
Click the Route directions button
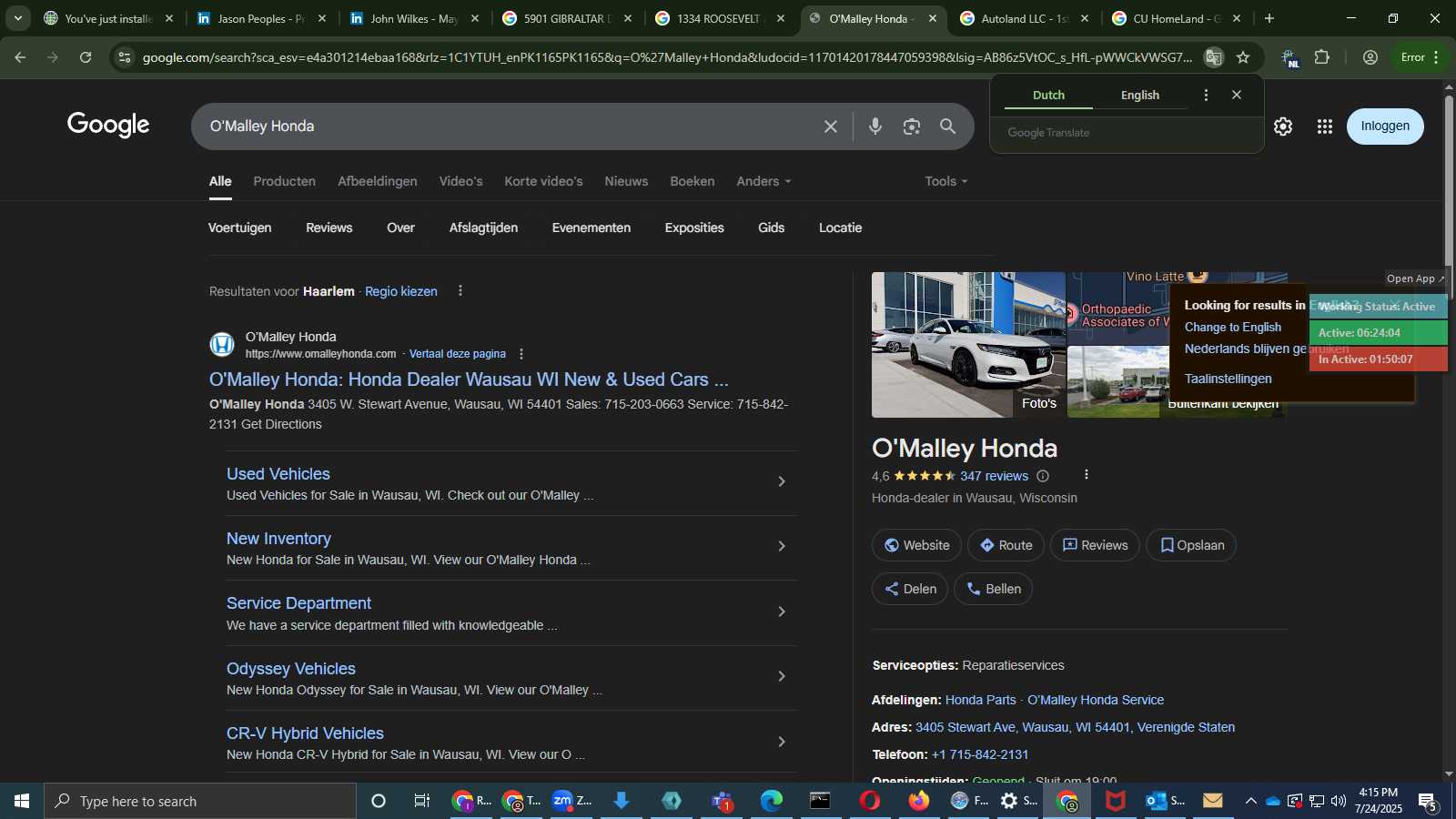click(x=1006, y=545)
